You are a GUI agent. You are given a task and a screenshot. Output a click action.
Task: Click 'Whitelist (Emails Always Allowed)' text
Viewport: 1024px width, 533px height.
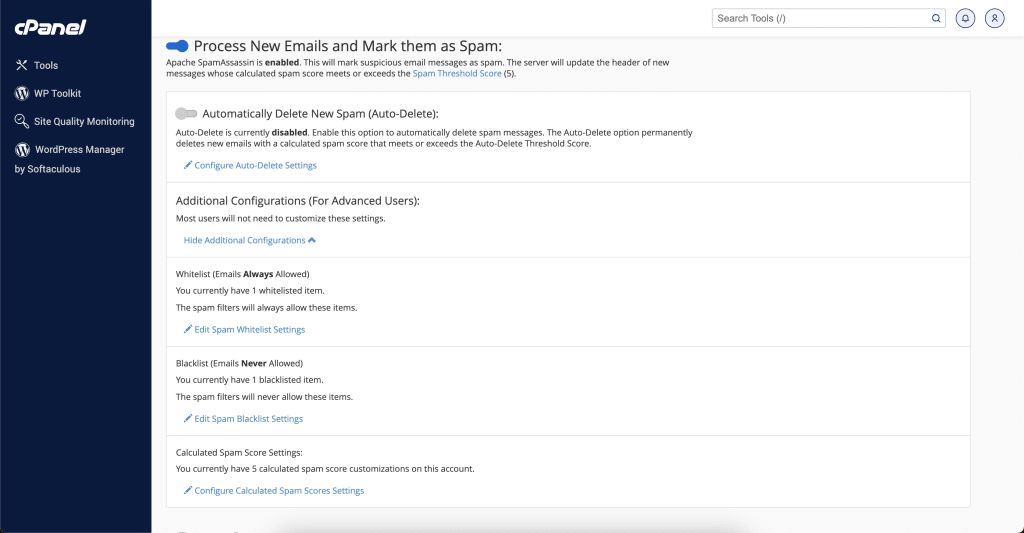click(242, 274)
